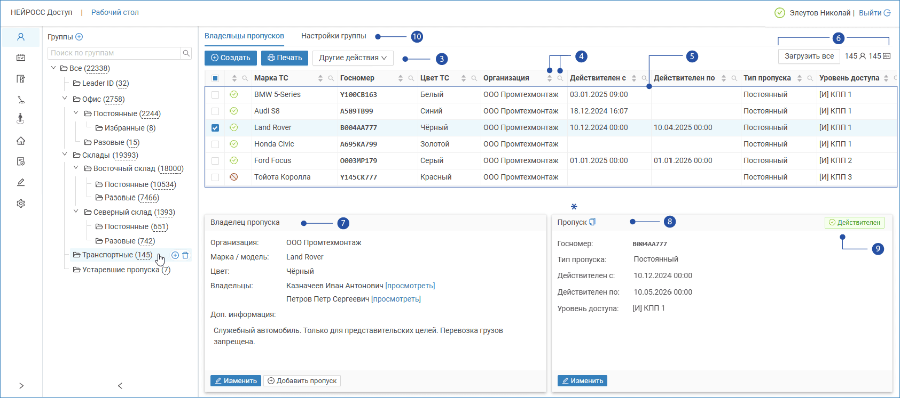
Task: Expand the left sidebar with bottom chevron
Action: (x=21, y=385)
